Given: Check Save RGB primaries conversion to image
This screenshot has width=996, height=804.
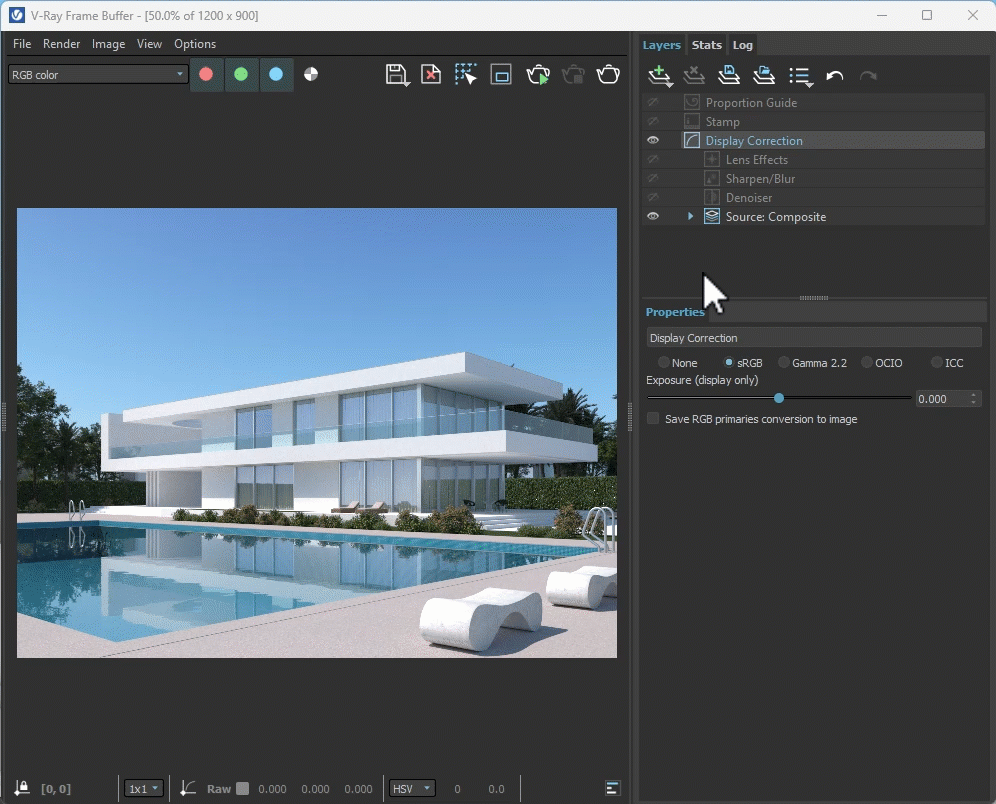Looking at the screenshot, I should coord(653,419).
